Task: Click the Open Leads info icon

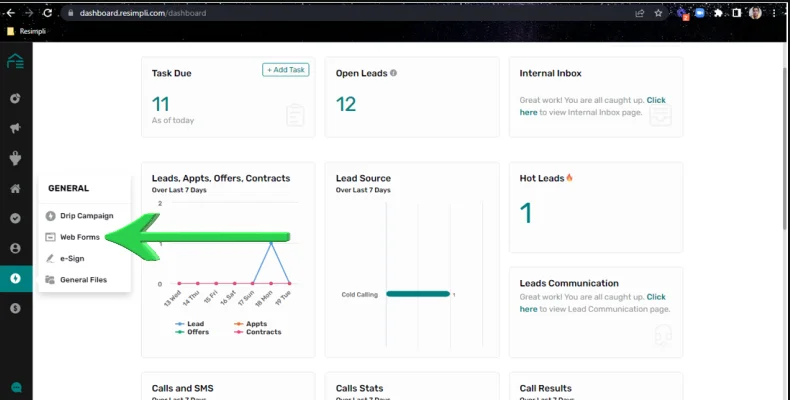Action: point(393,73)
